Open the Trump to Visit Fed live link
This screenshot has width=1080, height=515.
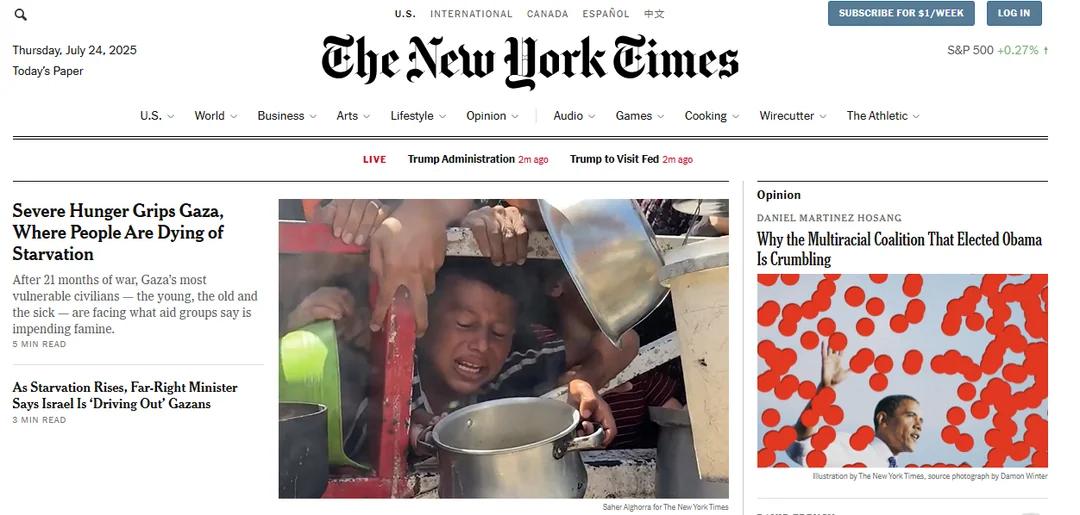tap(614, 159)
